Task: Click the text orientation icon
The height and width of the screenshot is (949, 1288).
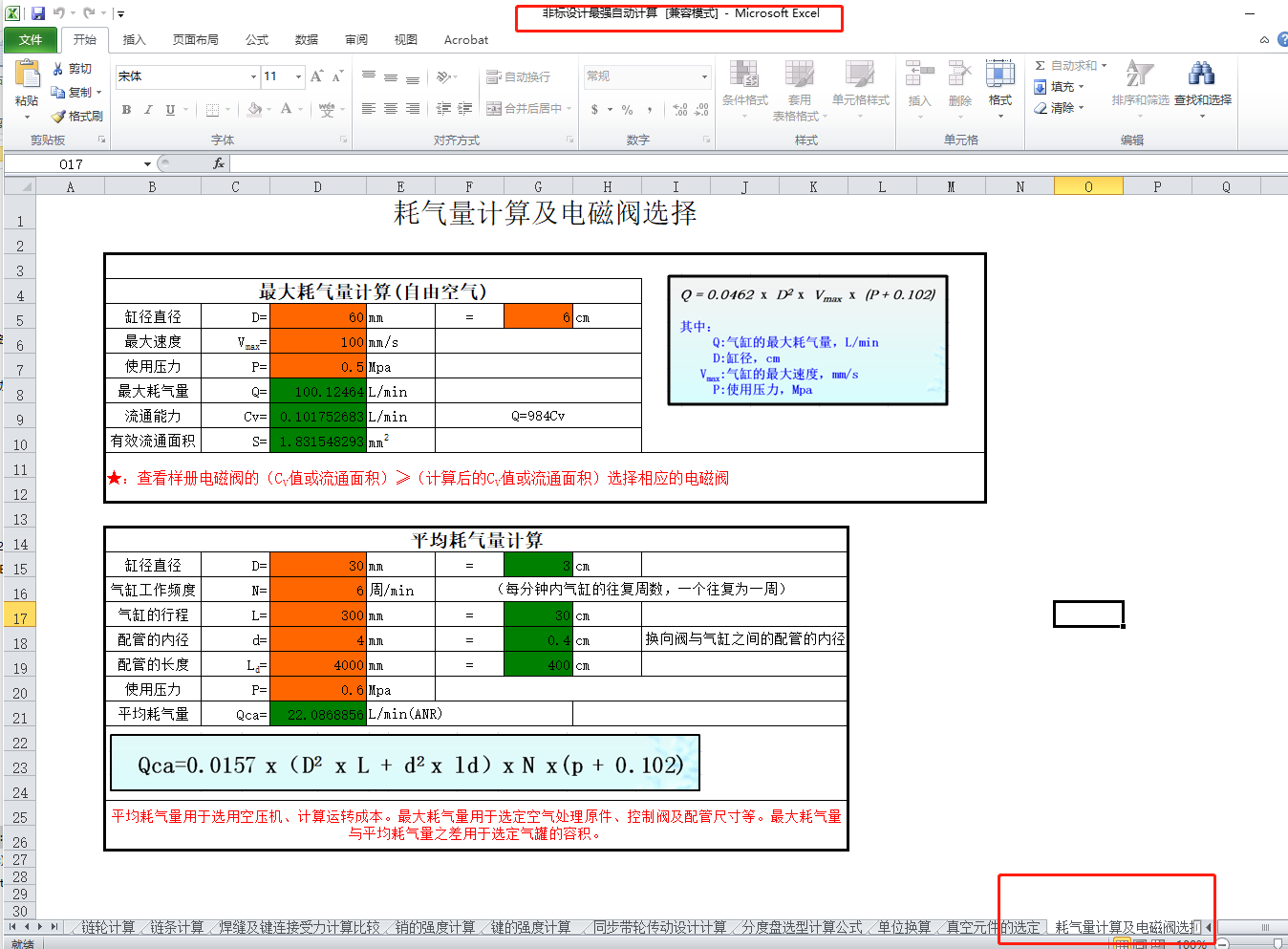Action: 445,76
